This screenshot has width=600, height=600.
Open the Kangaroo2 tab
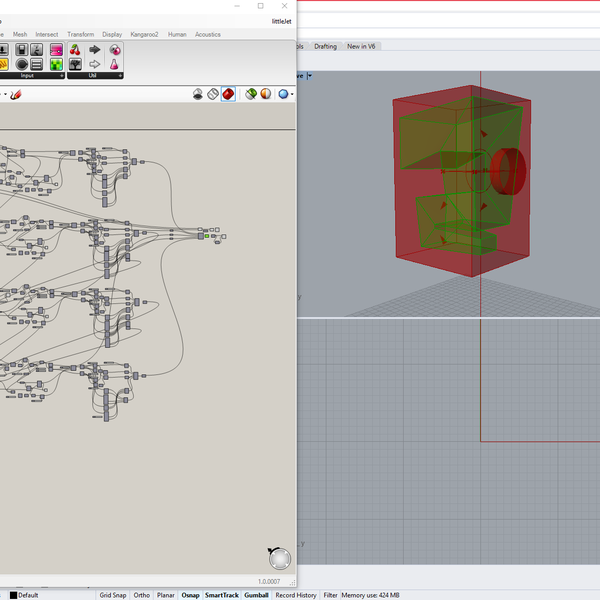click(x=144, y=34)
